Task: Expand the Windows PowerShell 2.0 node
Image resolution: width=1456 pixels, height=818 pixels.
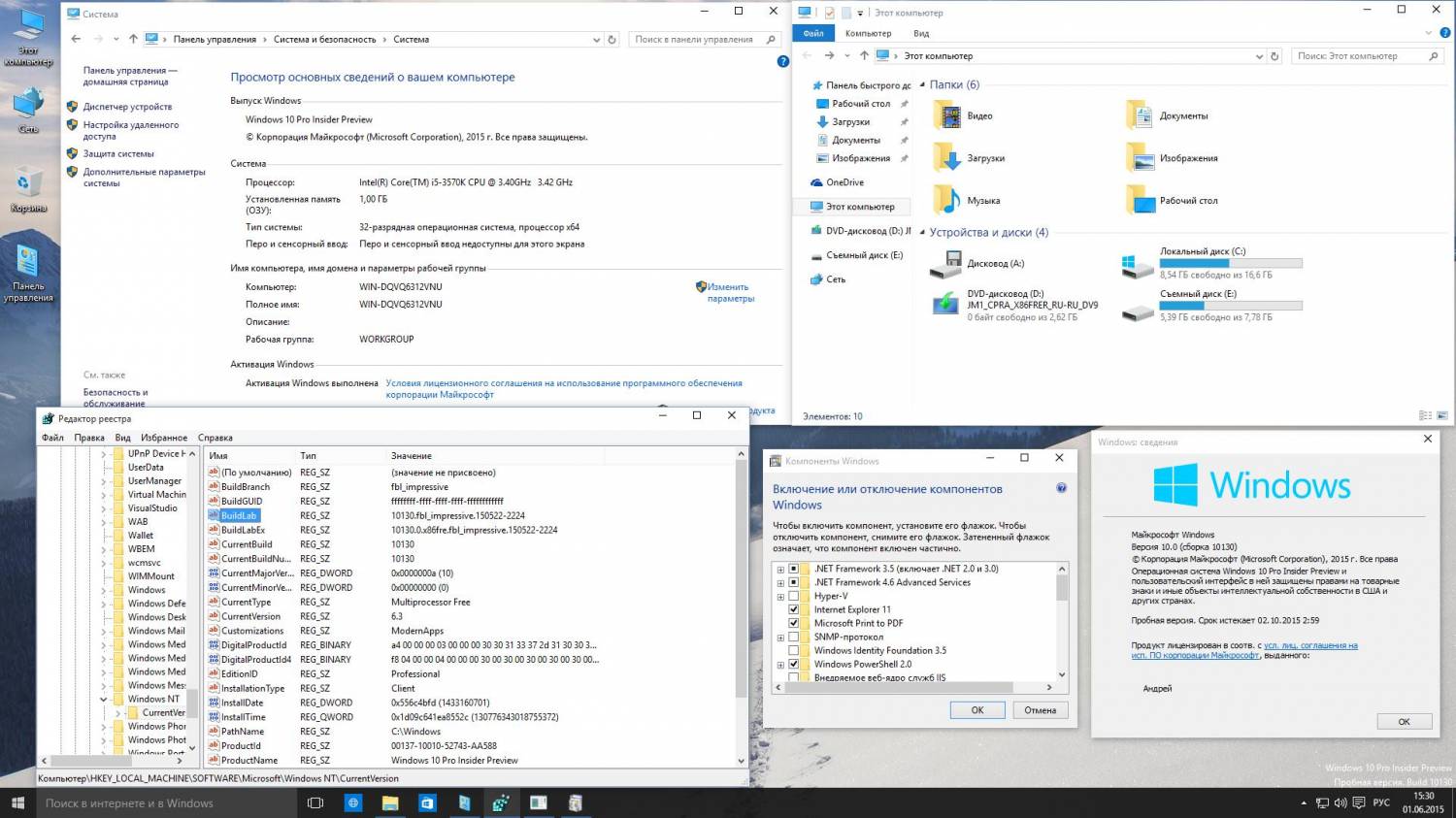Action: tap(780, 664)
